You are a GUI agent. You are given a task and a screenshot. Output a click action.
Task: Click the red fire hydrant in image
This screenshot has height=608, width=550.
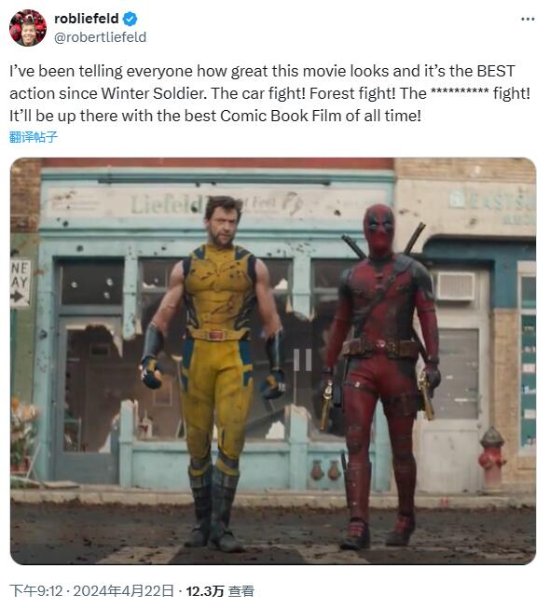pos(492,458)
